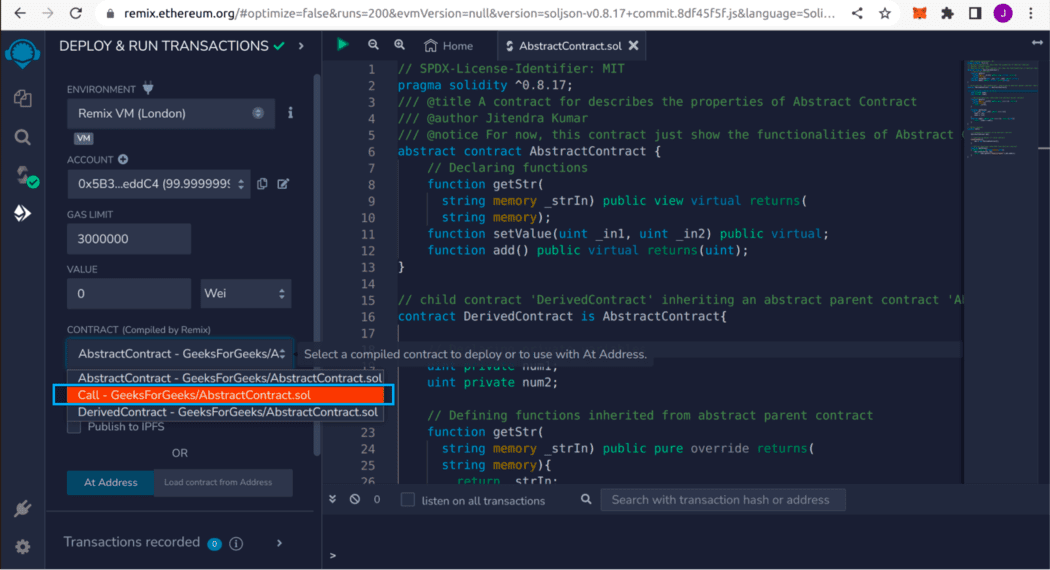Open the Search in files sidebar icon
The height and width of the screenshot is (570, 1050).
tap(22, 137)
